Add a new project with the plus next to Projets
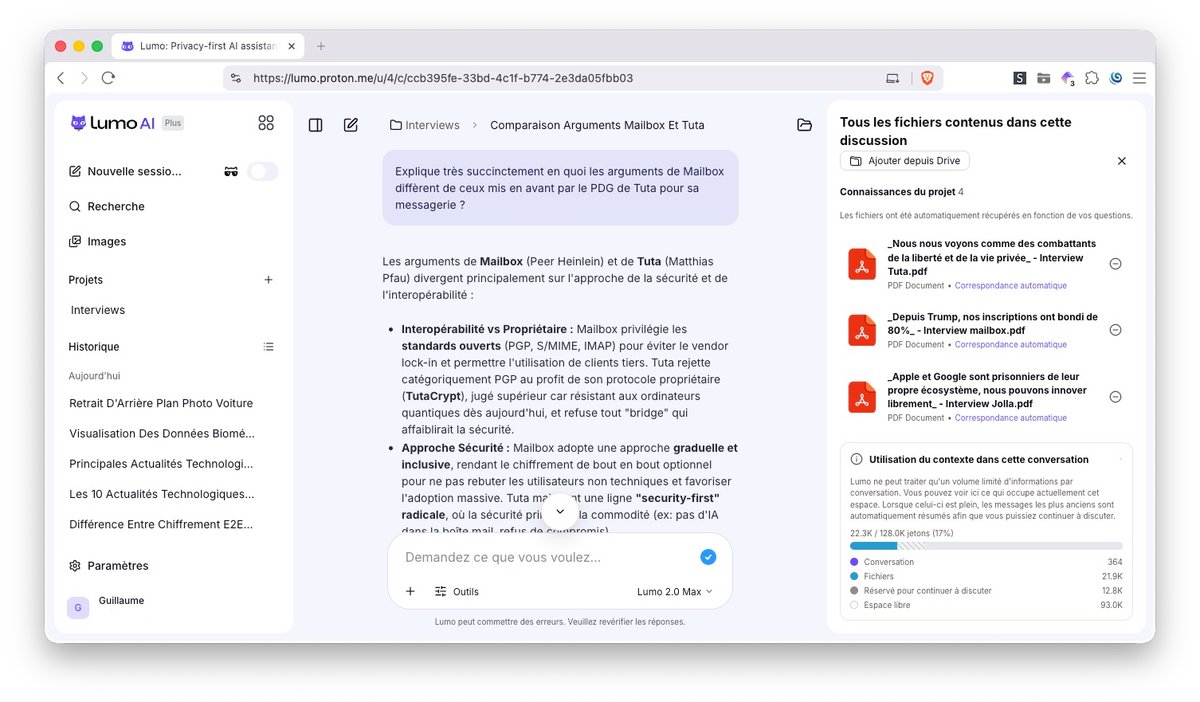Image resolution: width=1200 pixels, height=702 pixels. 268,280
